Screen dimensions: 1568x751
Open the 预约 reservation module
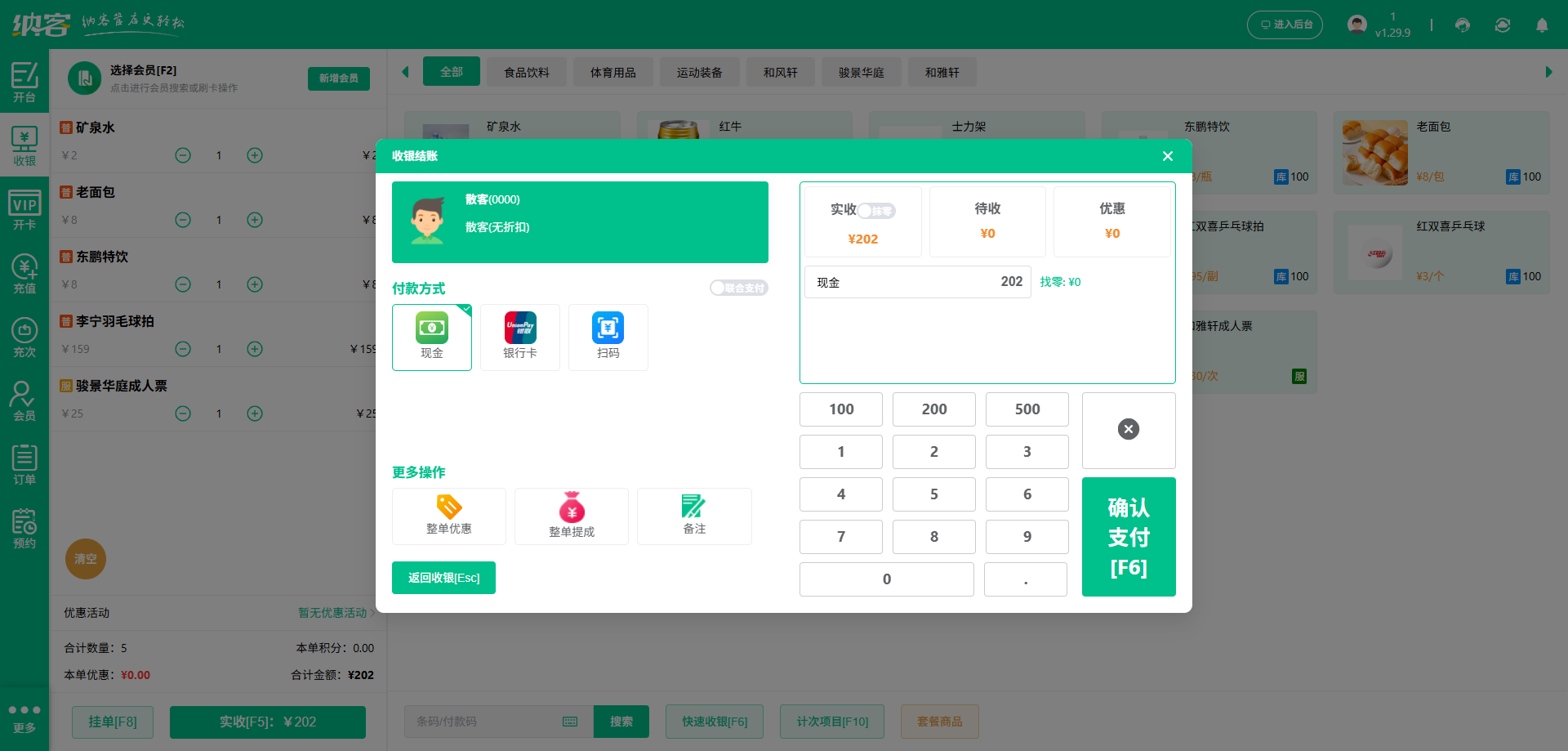click(24, 528)
